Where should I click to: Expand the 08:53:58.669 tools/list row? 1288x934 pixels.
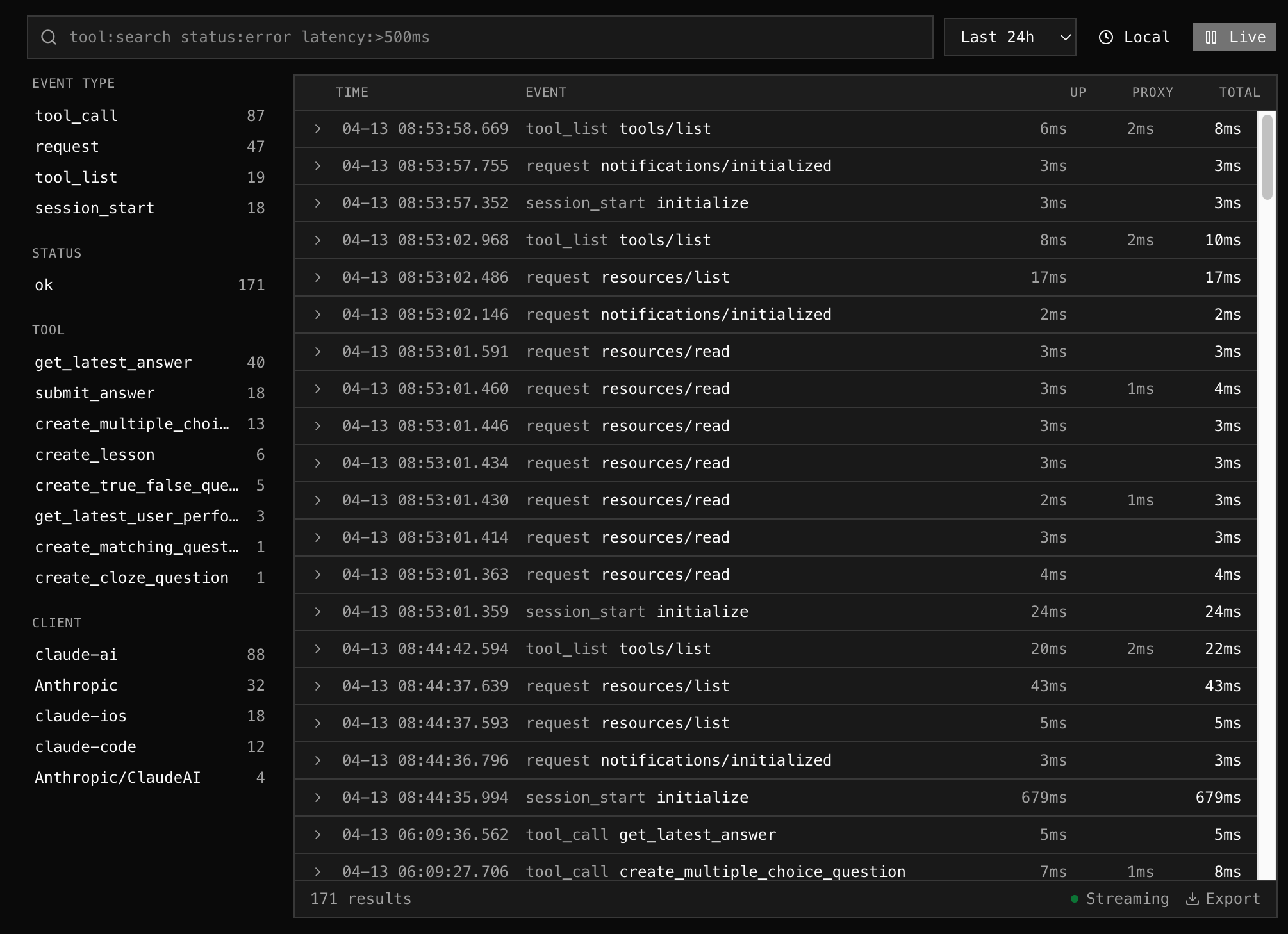(x=318, y=129)
